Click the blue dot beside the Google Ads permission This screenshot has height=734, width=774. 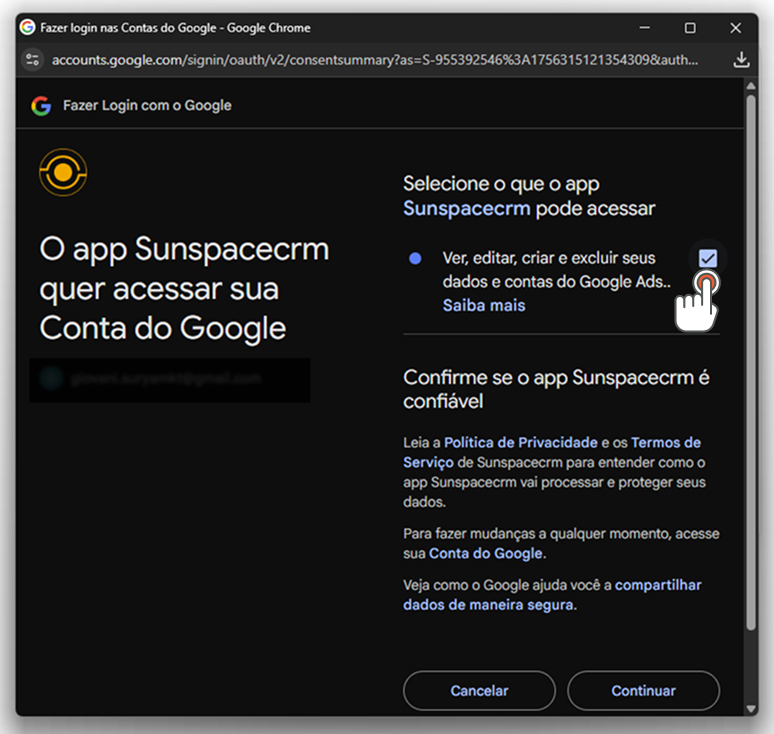click(x=415, y=258)
